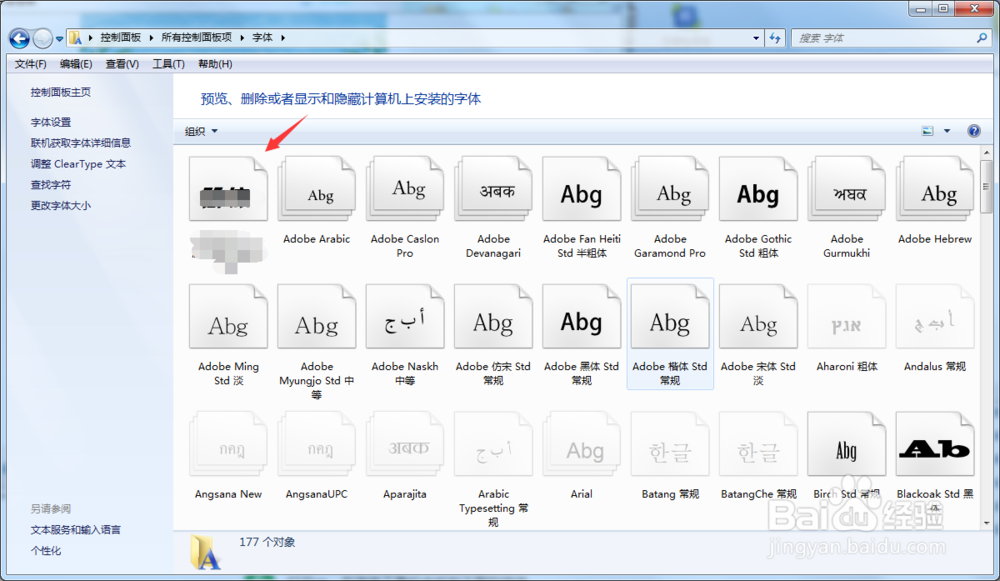The width and height of the screenshot is (1000, 581).
Task: Select the Adobe Arabic font icon
Action: (x=317, y=189)
